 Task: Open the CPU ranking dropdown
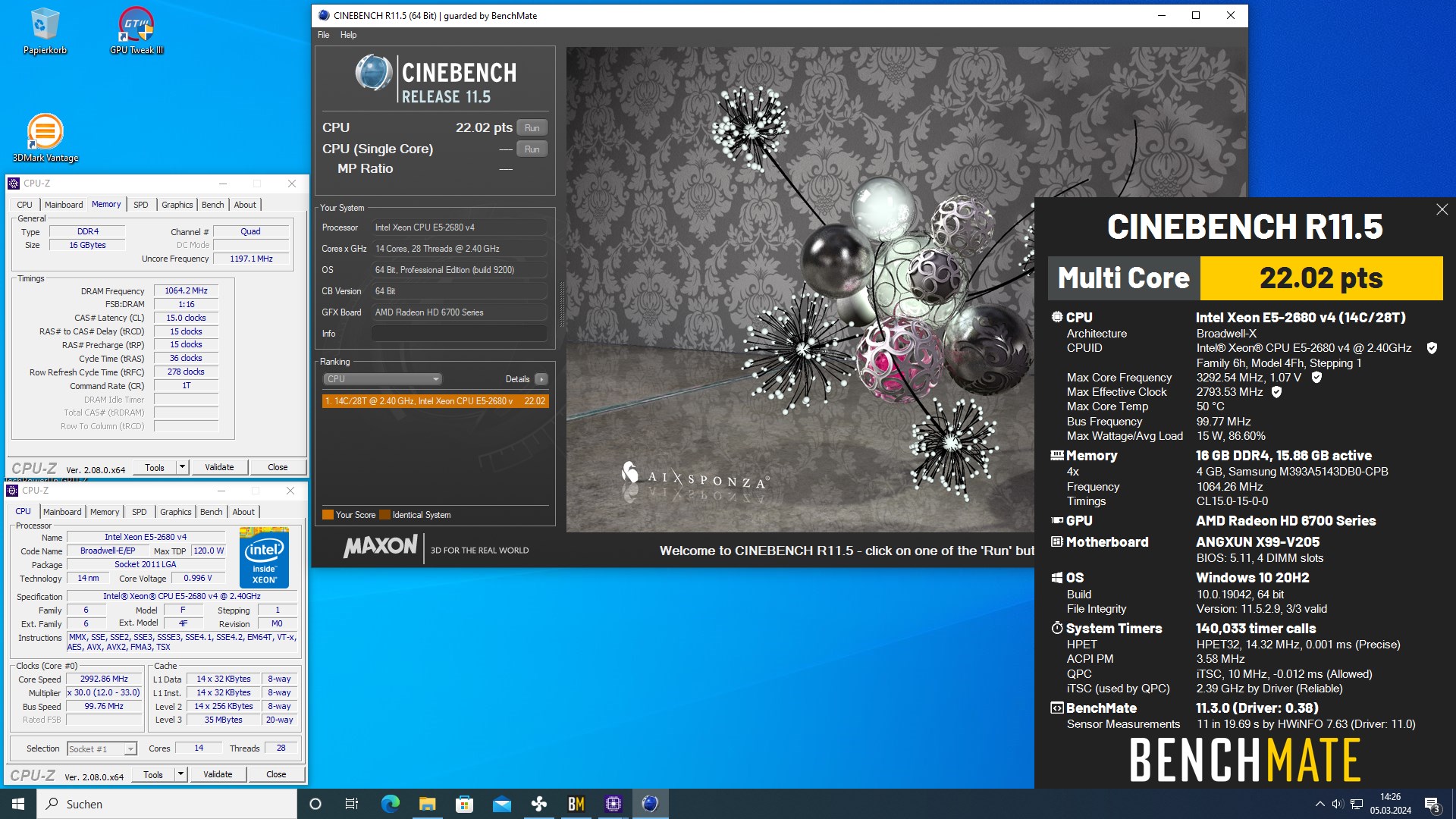click(382, 379)
